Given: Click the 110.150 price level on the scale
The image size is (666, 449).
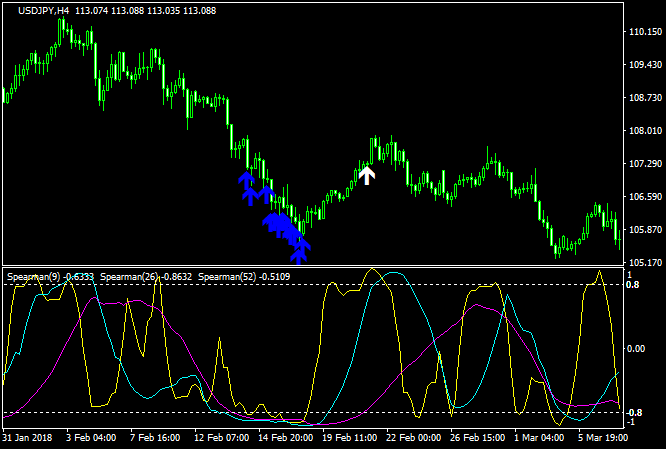Looking at the screenshot, I should 645,31.
